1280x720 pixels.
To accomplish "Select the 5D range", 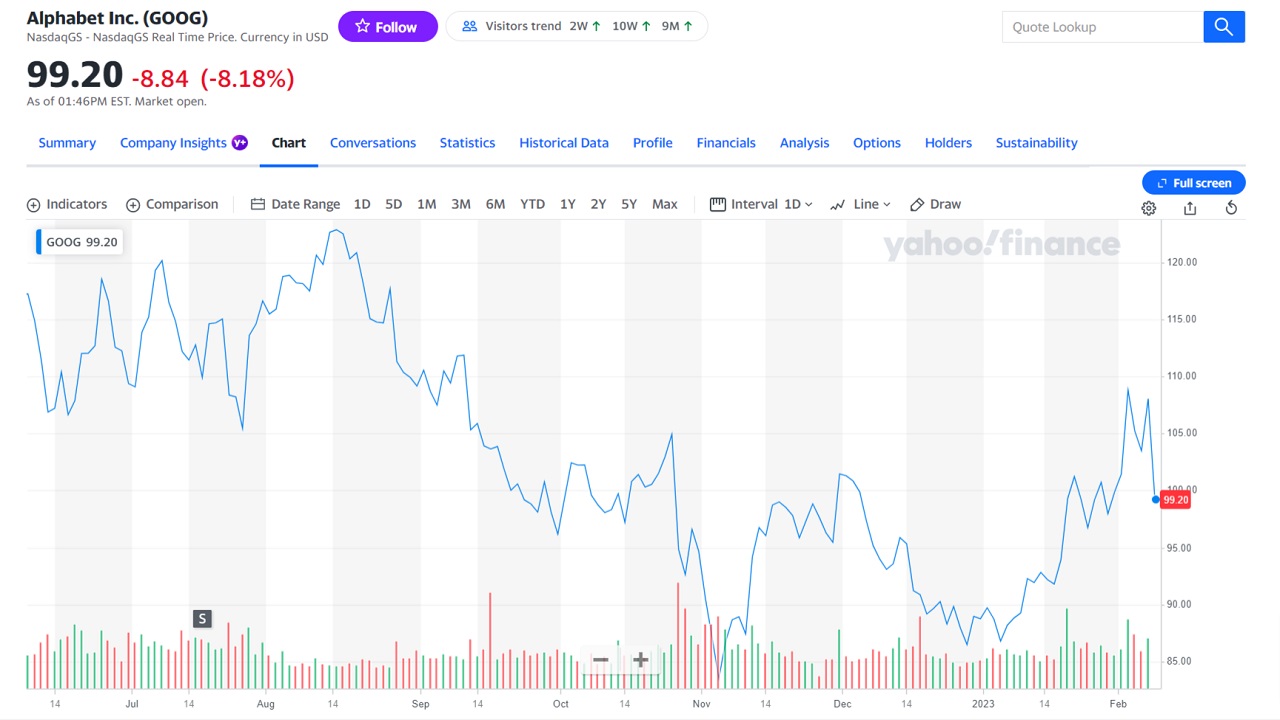I will tap(394, 204).
